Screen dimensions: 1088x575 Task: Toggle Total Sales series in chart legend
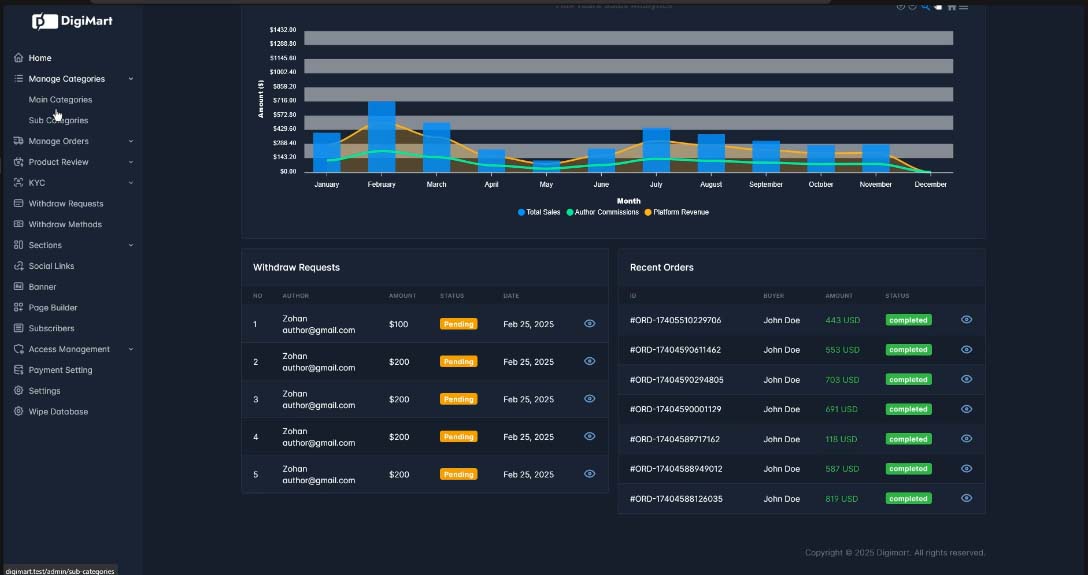tap(539, 212)
